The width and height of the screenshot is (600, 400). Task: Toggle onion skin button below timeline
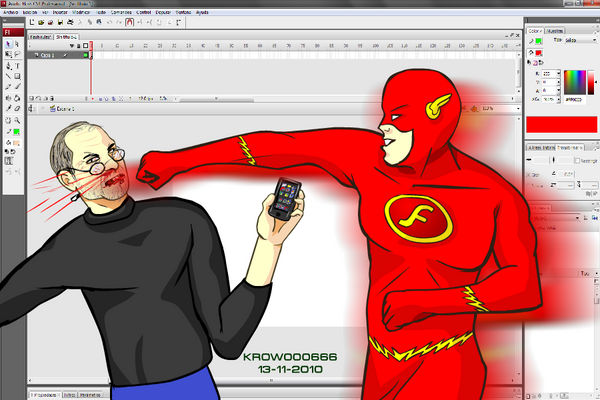point(101,99)
